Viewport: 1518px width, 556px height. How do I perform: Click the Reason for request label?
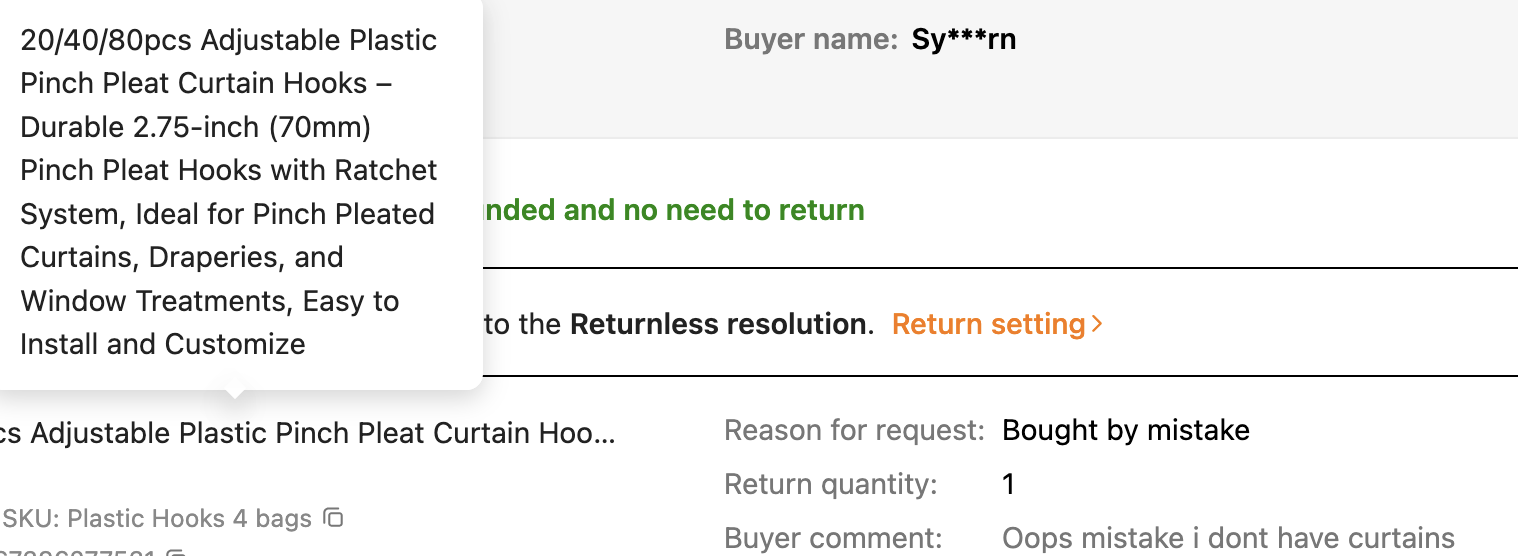[855, 431]
